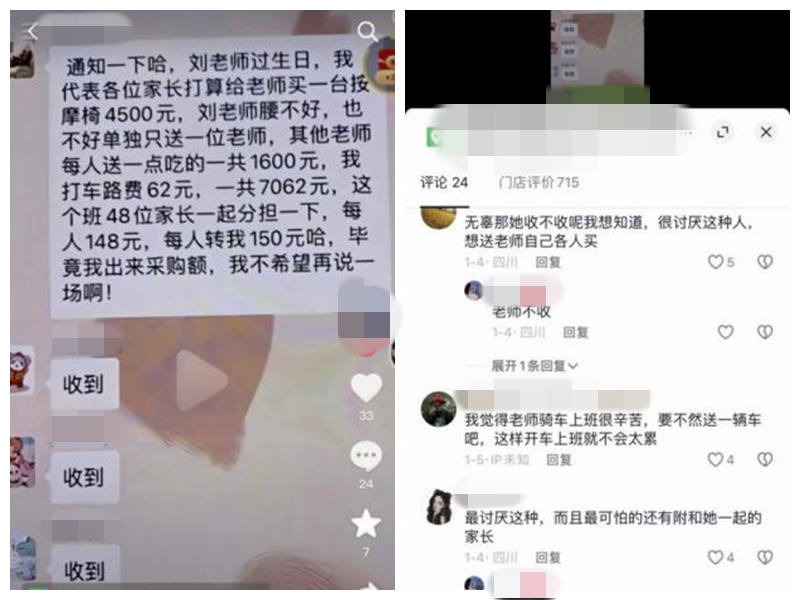This screenshot has width=800, height=600.
Task: Close the comments panel
Action: pos(766,132)
